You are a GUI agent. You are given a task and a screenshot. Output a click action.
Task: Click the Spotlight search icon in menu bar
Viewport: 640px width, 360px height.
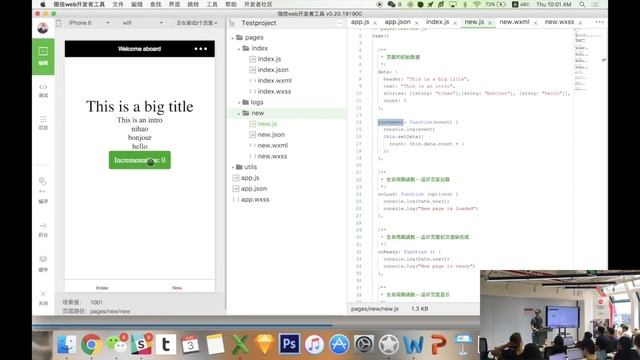(582, 4)
